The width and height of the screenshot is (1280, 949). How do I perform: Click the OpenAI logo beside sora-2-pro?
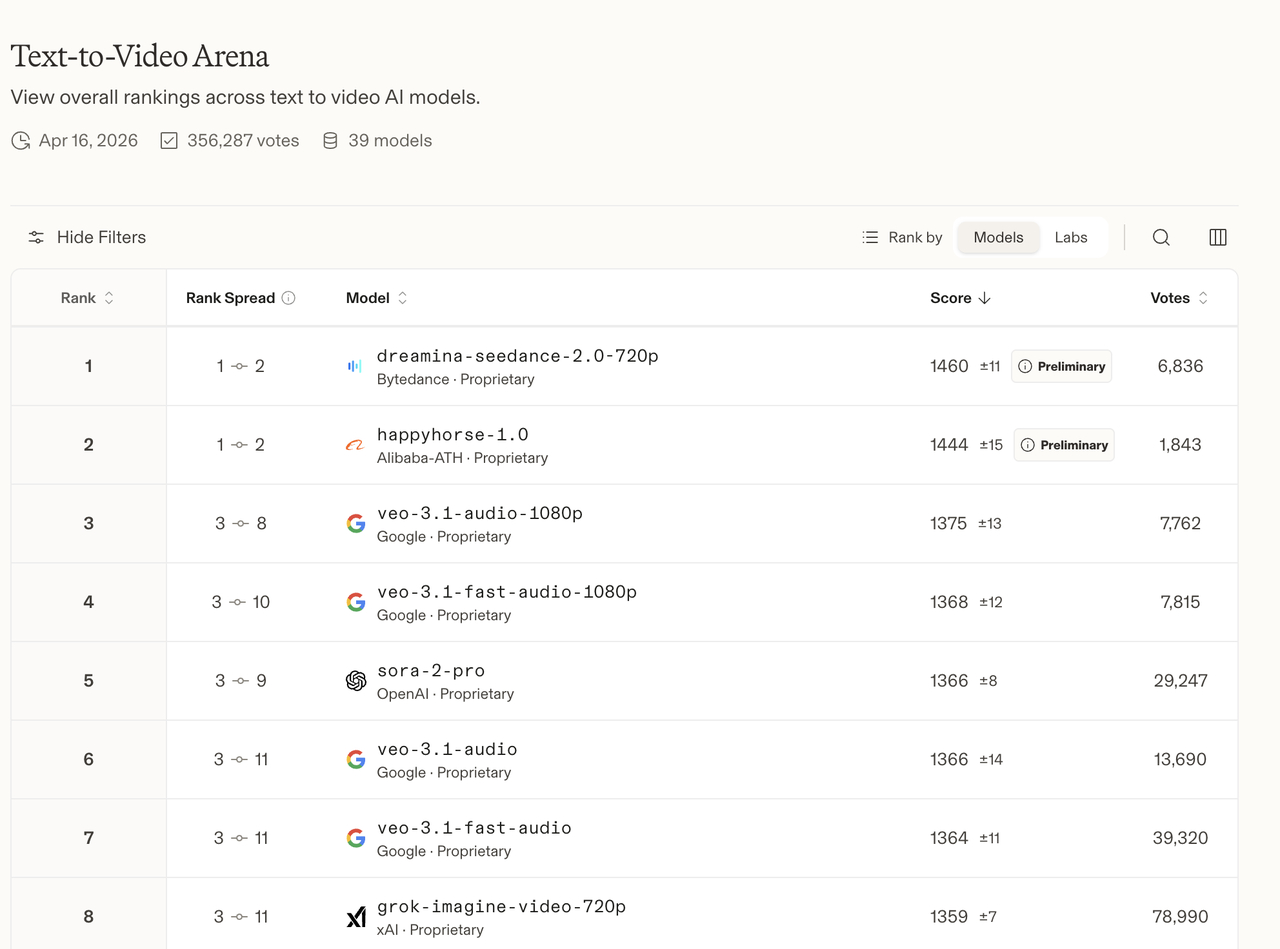click(356, 681)
